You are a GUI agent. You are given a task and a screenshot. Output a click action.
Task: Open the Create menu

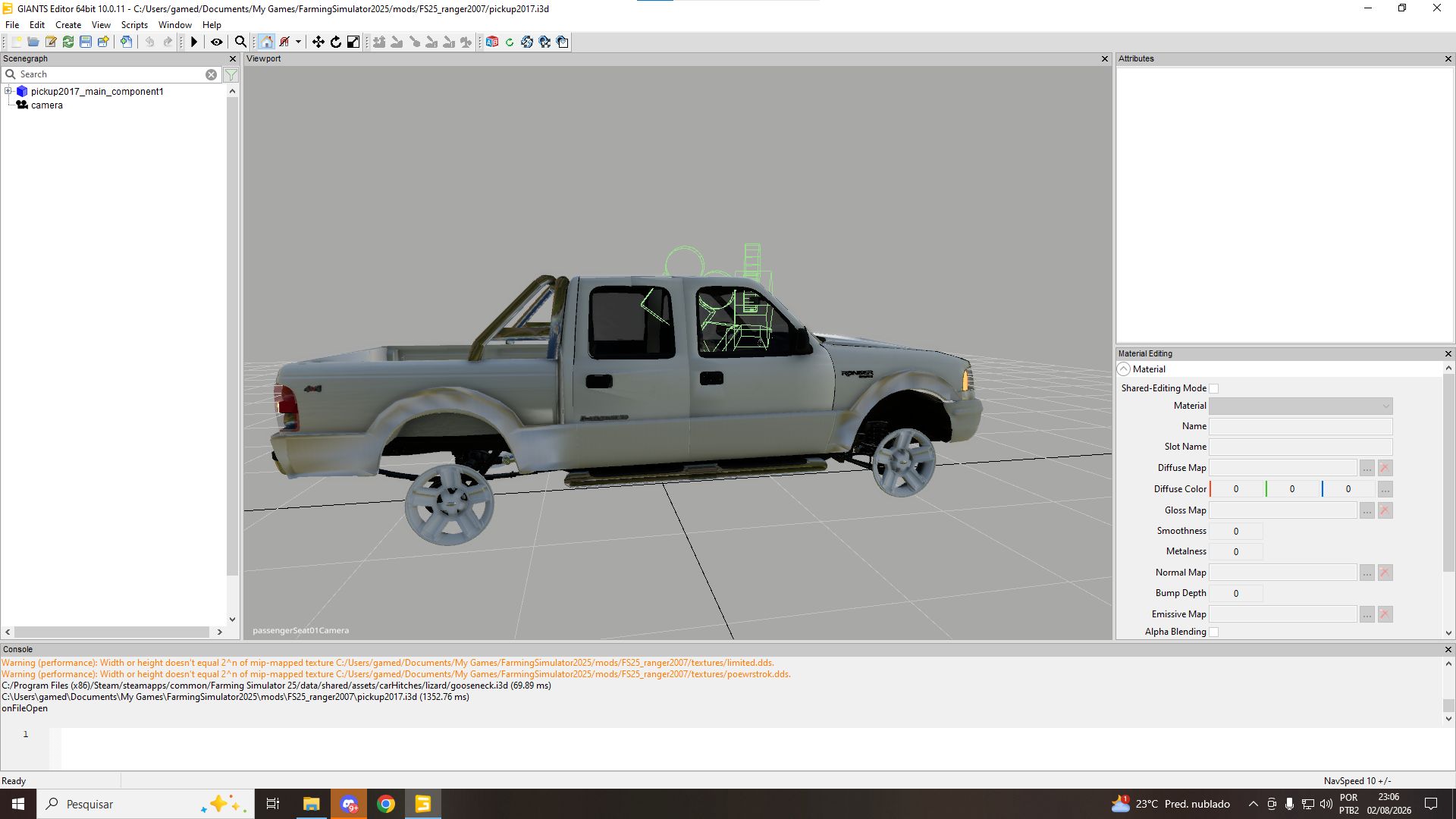(x=68, y=25)
